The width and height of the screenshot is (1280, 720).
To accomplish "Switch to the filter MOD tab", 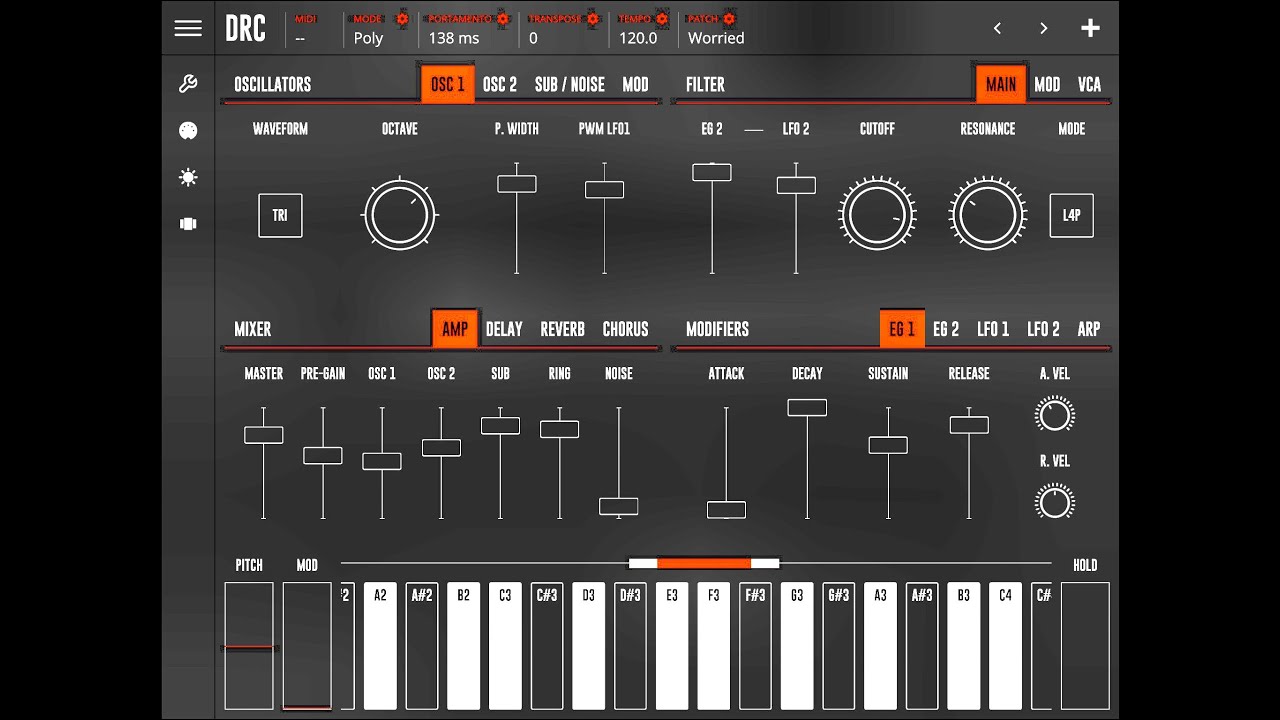I will tap(1047, 84).
